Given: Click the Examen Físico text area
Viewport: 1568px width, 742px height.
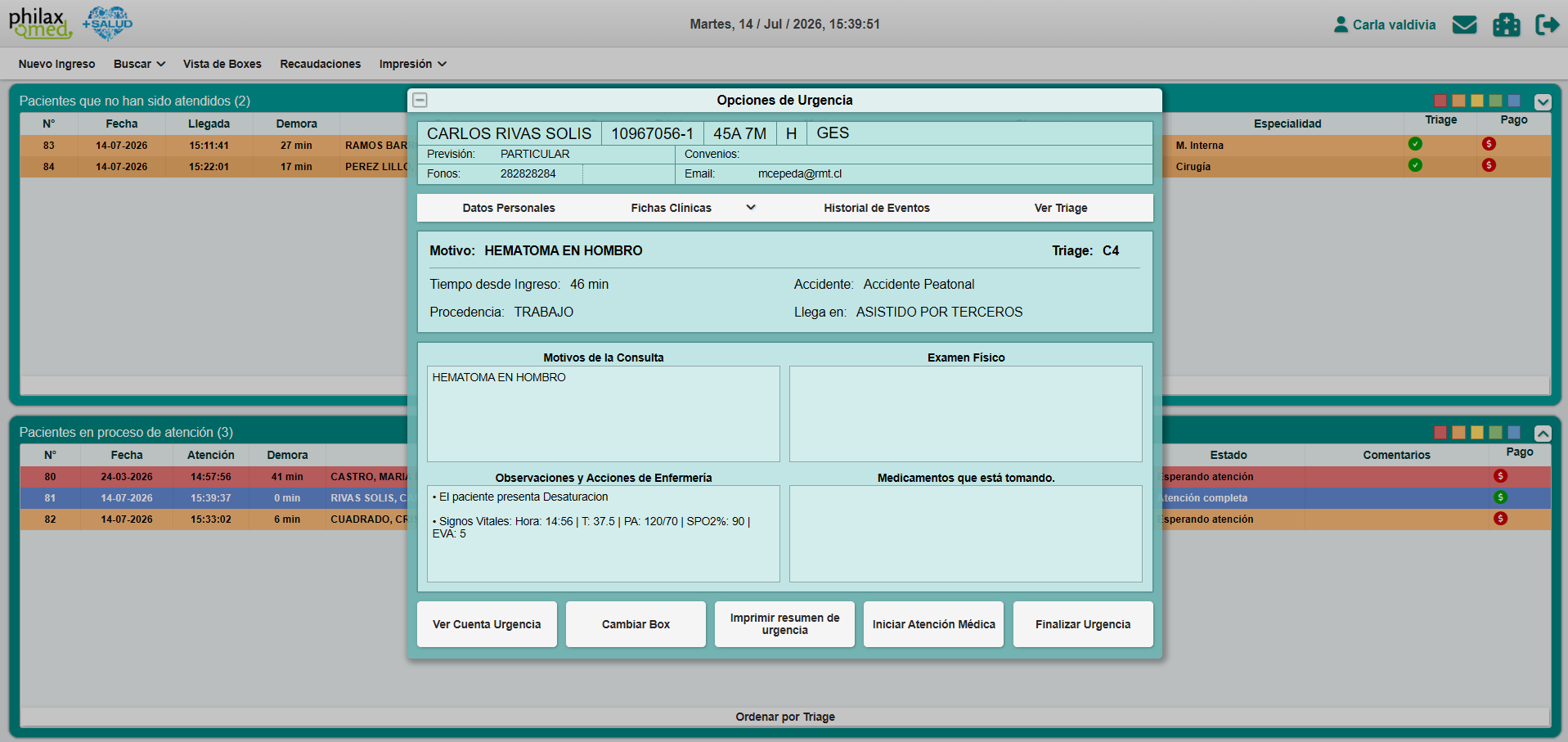Looking at the screenshot, I should (x=966, y=414).
